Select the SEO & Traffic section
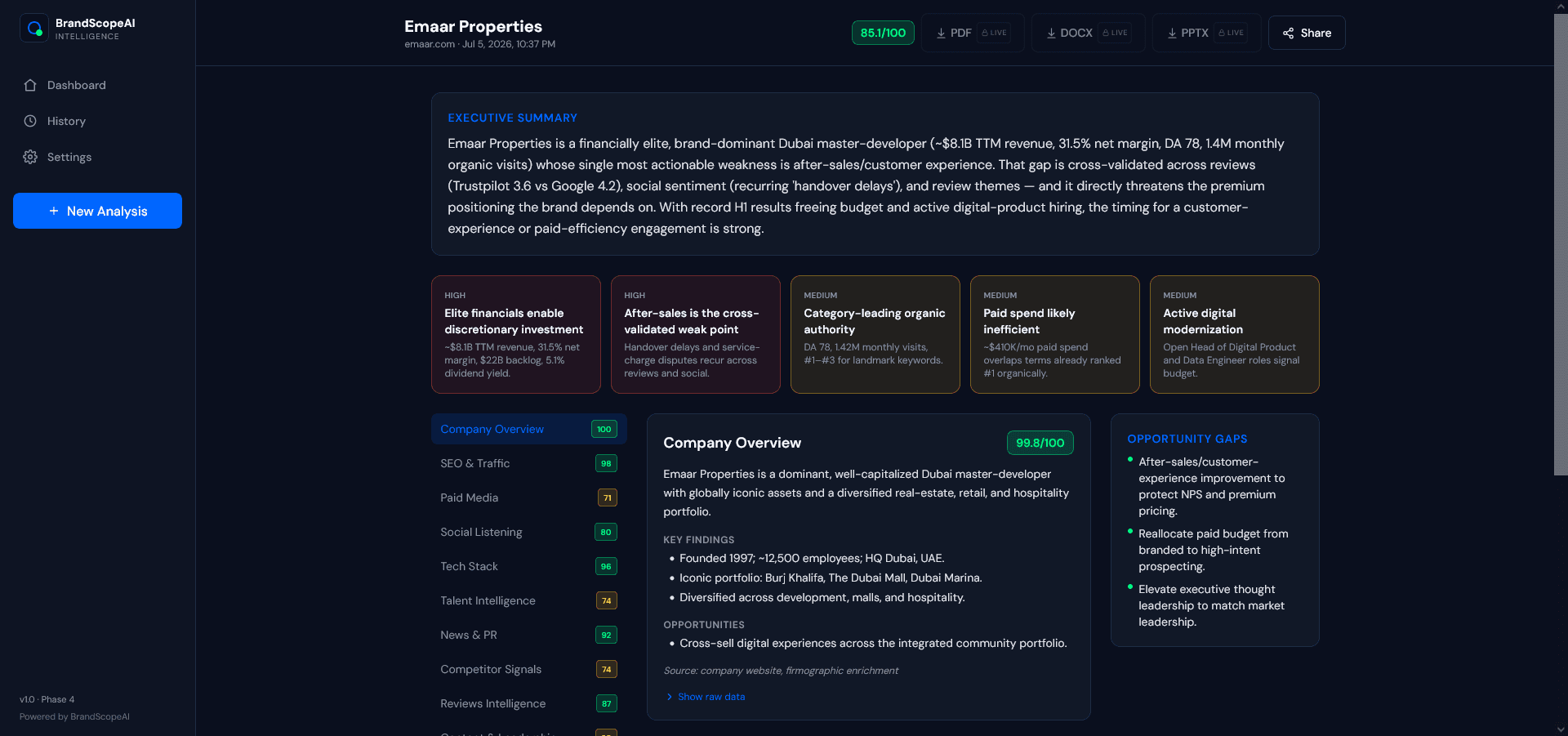 (528, 463)
